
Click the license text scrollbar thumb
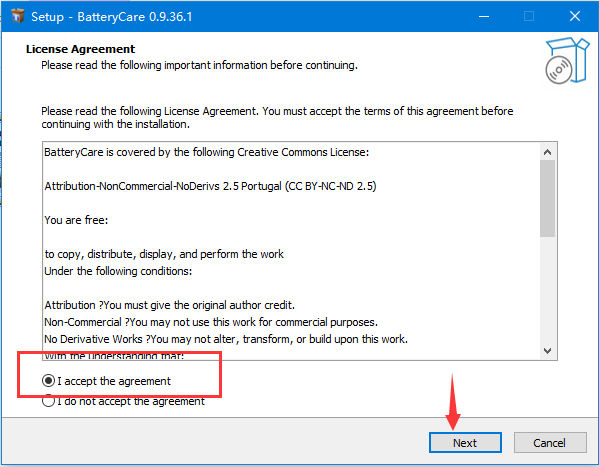[x=547, y=198]
